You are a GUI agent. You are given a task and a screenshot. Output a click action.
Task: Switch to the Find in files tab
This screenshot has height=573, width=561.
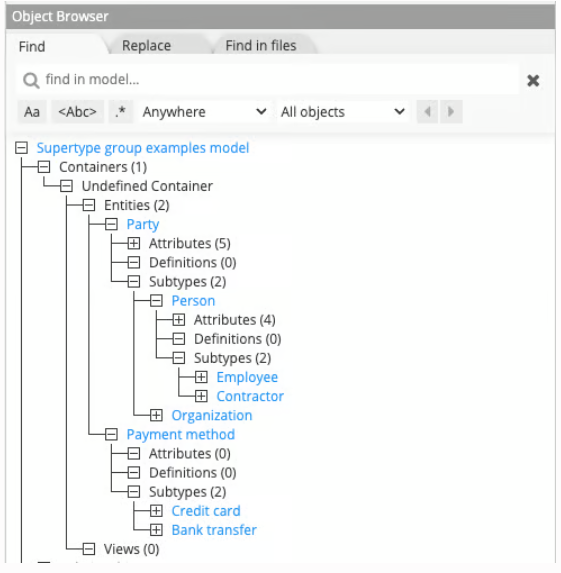(261, 46)
